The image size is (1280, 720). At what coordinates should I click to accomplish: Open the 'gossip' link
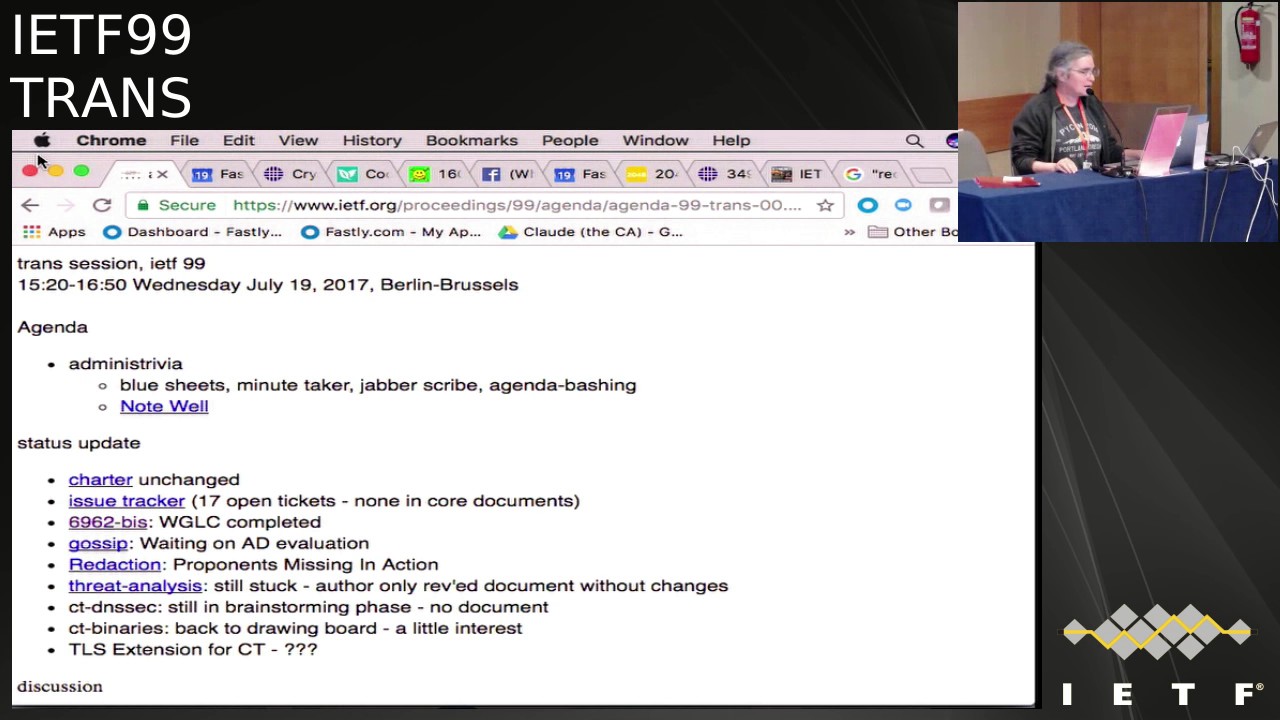[x=98, y=543]
